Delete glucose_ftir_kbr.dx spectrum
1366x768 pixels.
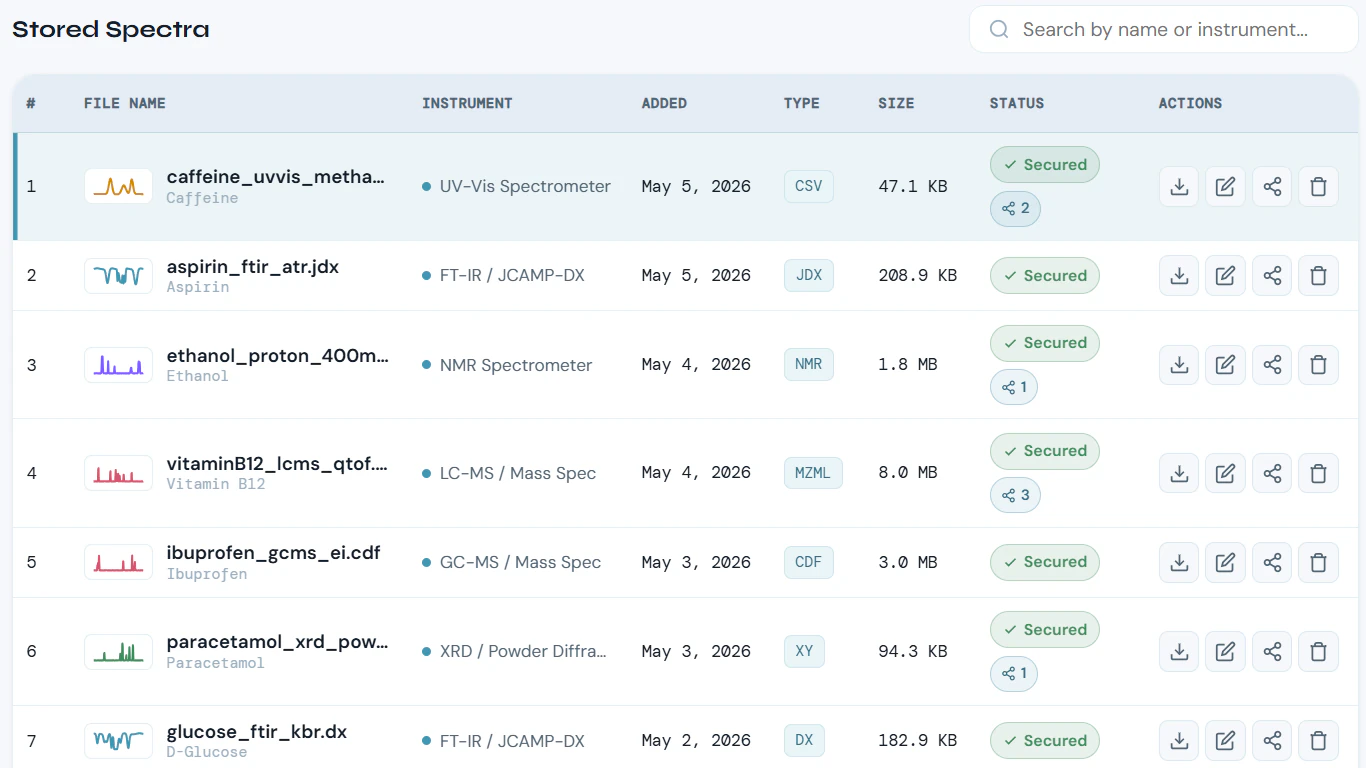[x=1318, y=741]
